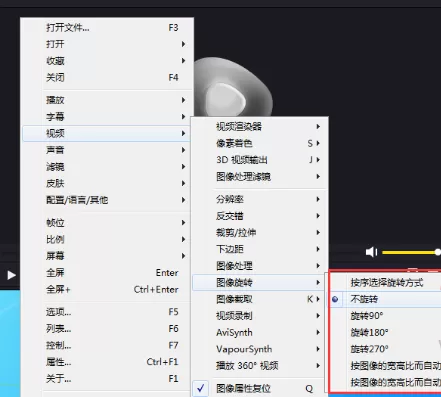Viewport: 441px width, 397px height.
Task: Open the 播放 submenu
Action: tap(108, 100)
